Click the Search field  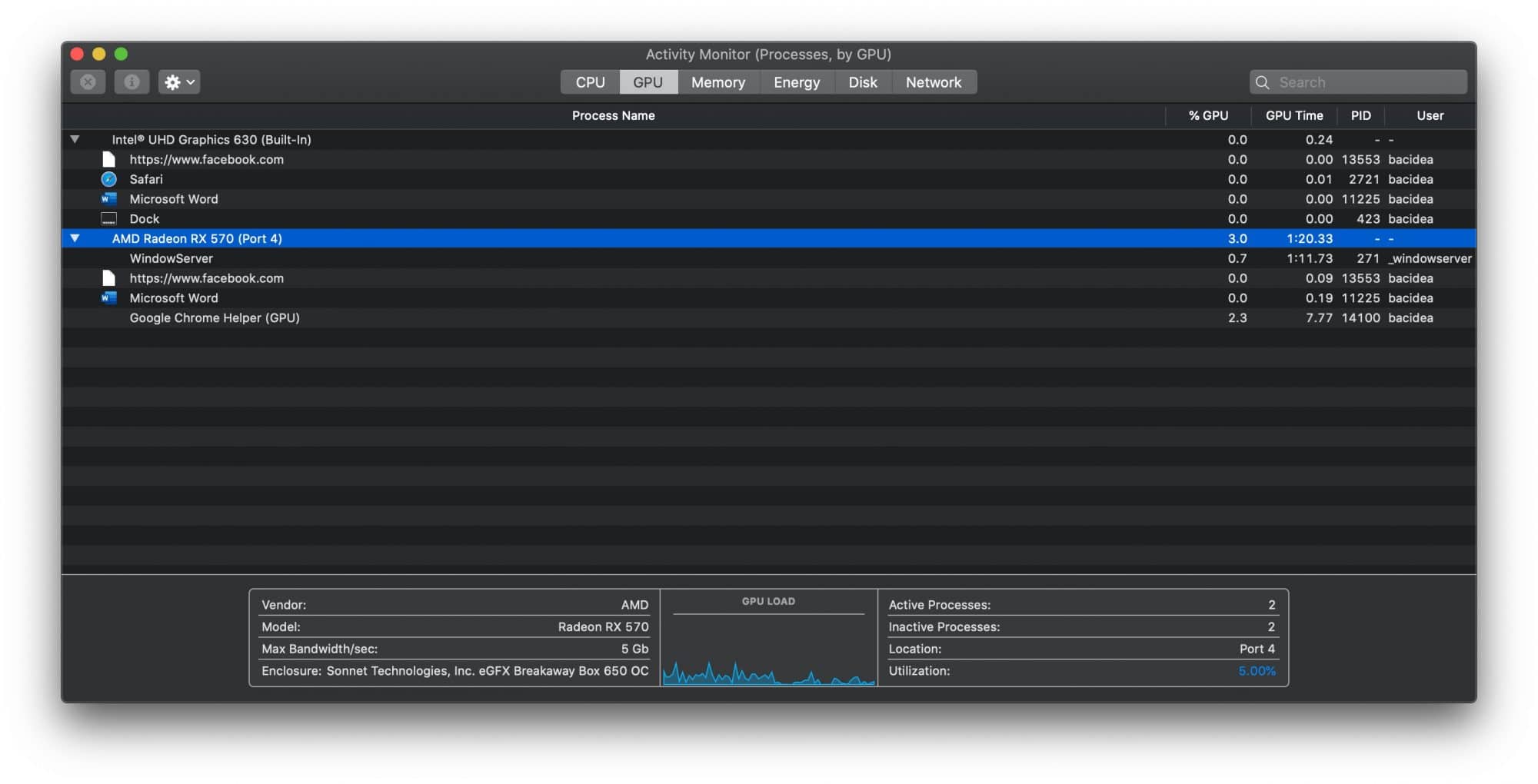coord(1358,82)
